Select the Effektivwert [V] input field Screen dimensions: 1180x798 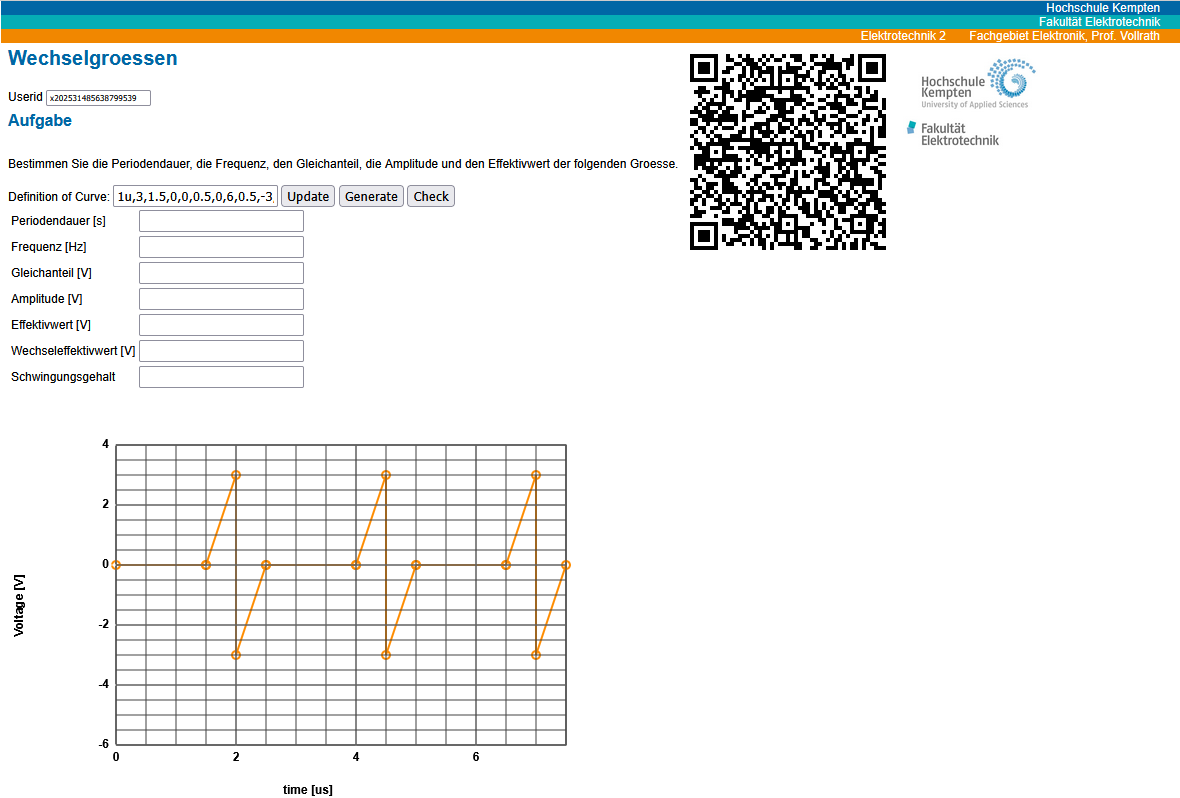[221, 325]
